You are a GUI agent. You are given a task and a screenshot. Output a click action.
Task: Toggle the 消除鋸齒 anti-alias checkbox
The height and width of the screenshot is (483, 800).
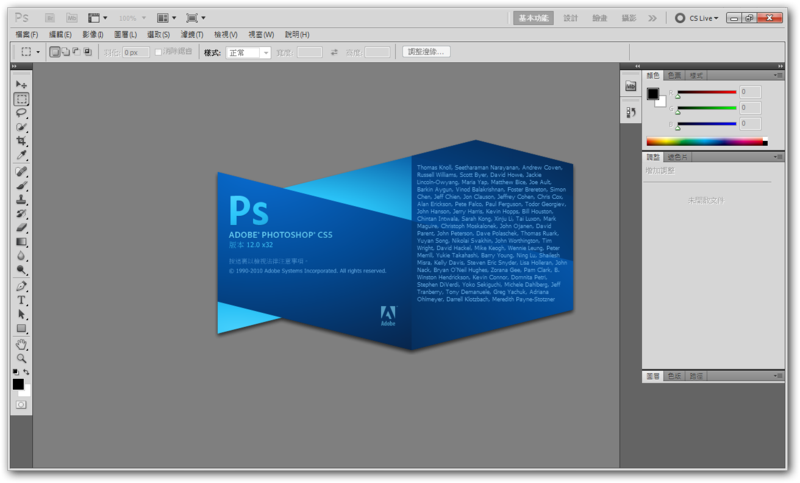click(158, 52)
